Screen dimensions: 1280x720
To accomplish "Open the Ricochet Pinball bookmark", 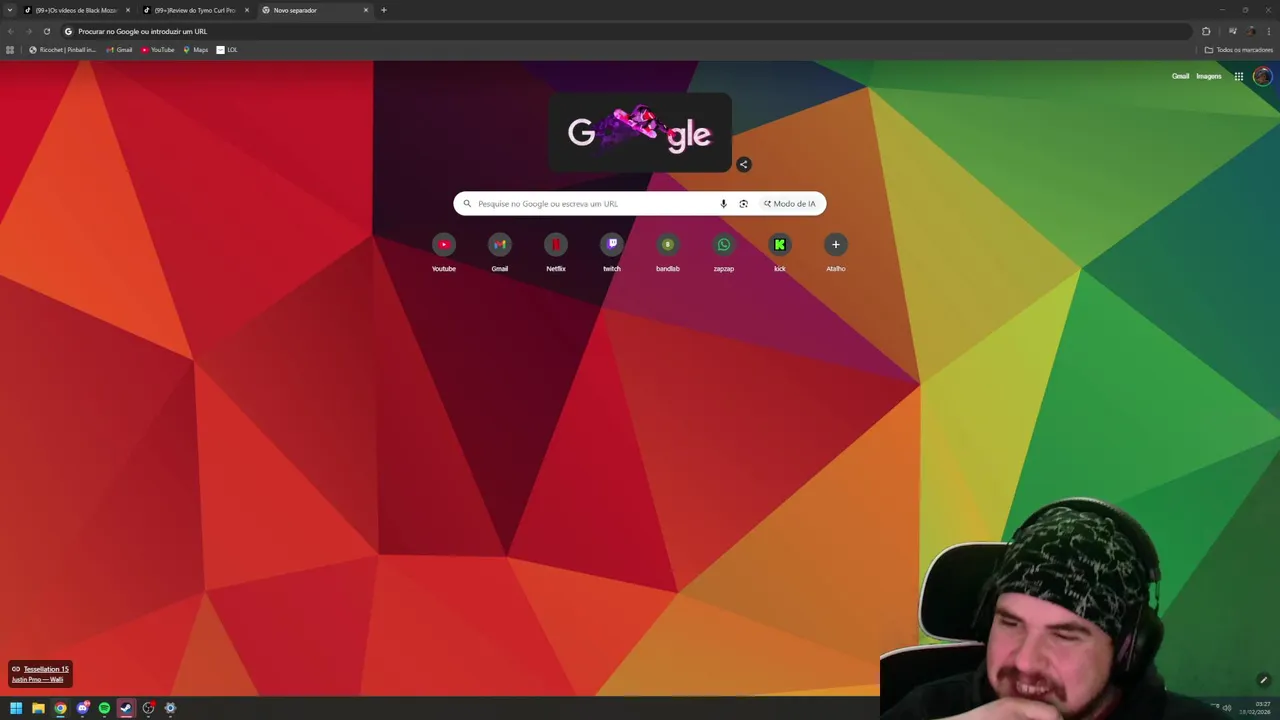I will point(63,50).
